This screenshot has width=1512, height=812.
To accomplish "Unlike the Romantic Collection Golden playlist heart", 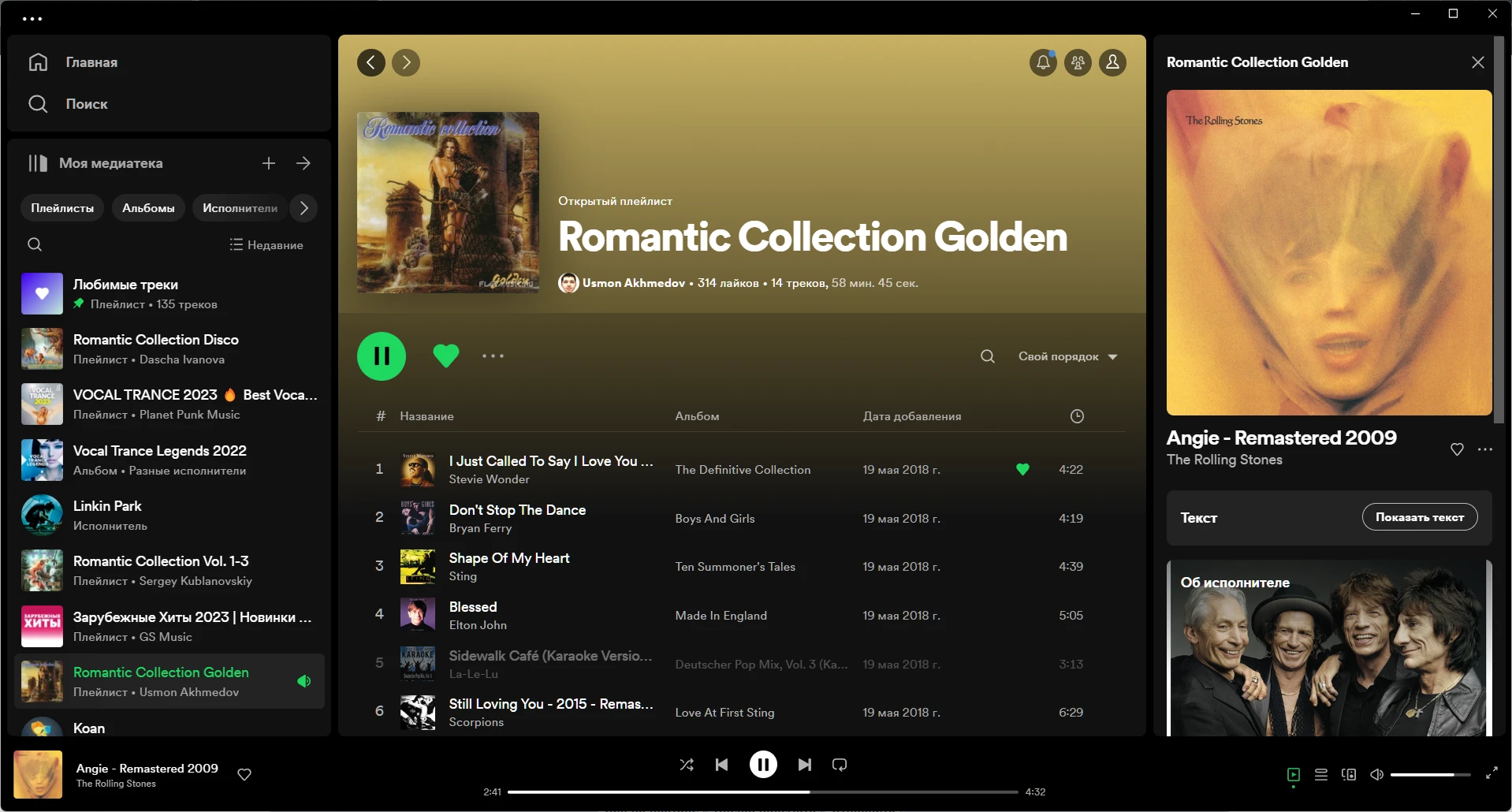I will (446, 356).
